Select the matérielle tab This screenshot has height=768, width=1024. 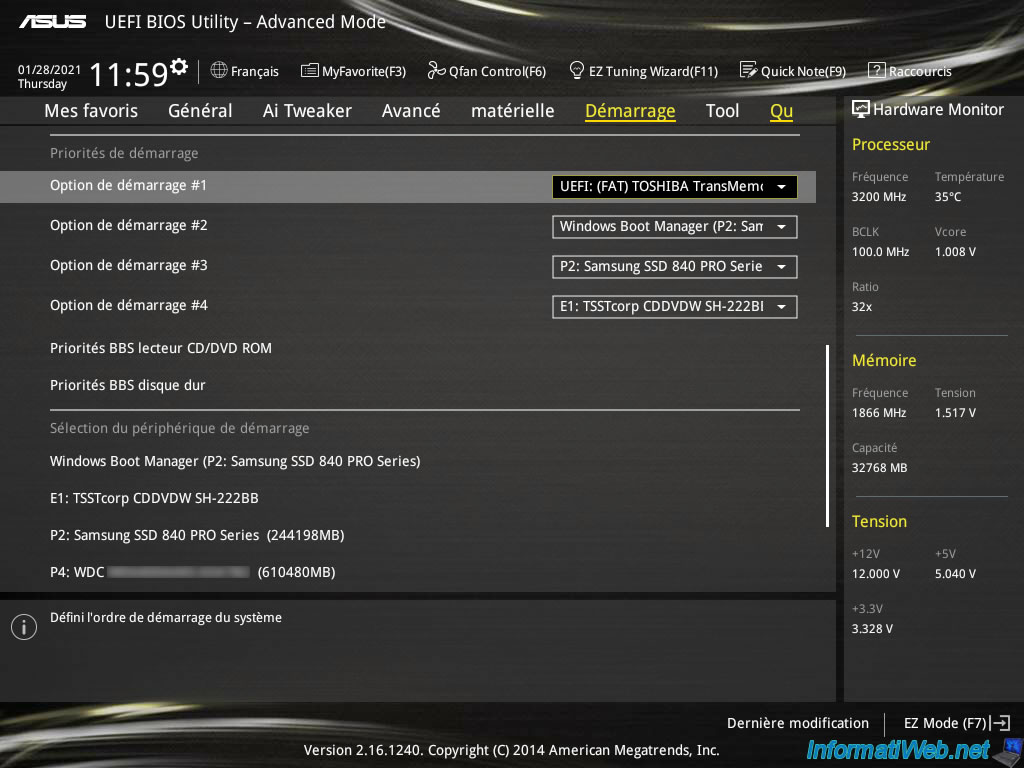coord(513,111)
